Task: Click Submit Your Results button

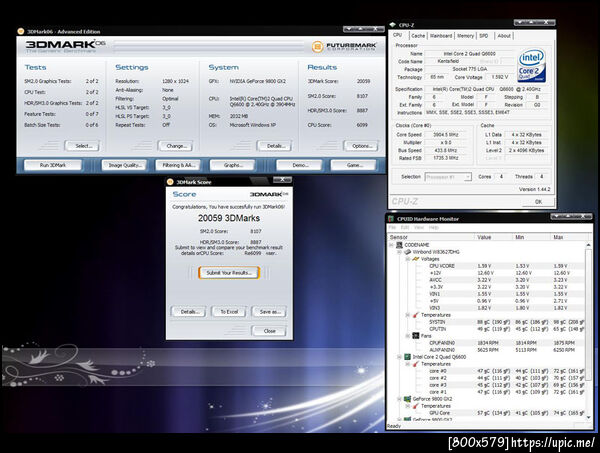Action: coord(229,273)
